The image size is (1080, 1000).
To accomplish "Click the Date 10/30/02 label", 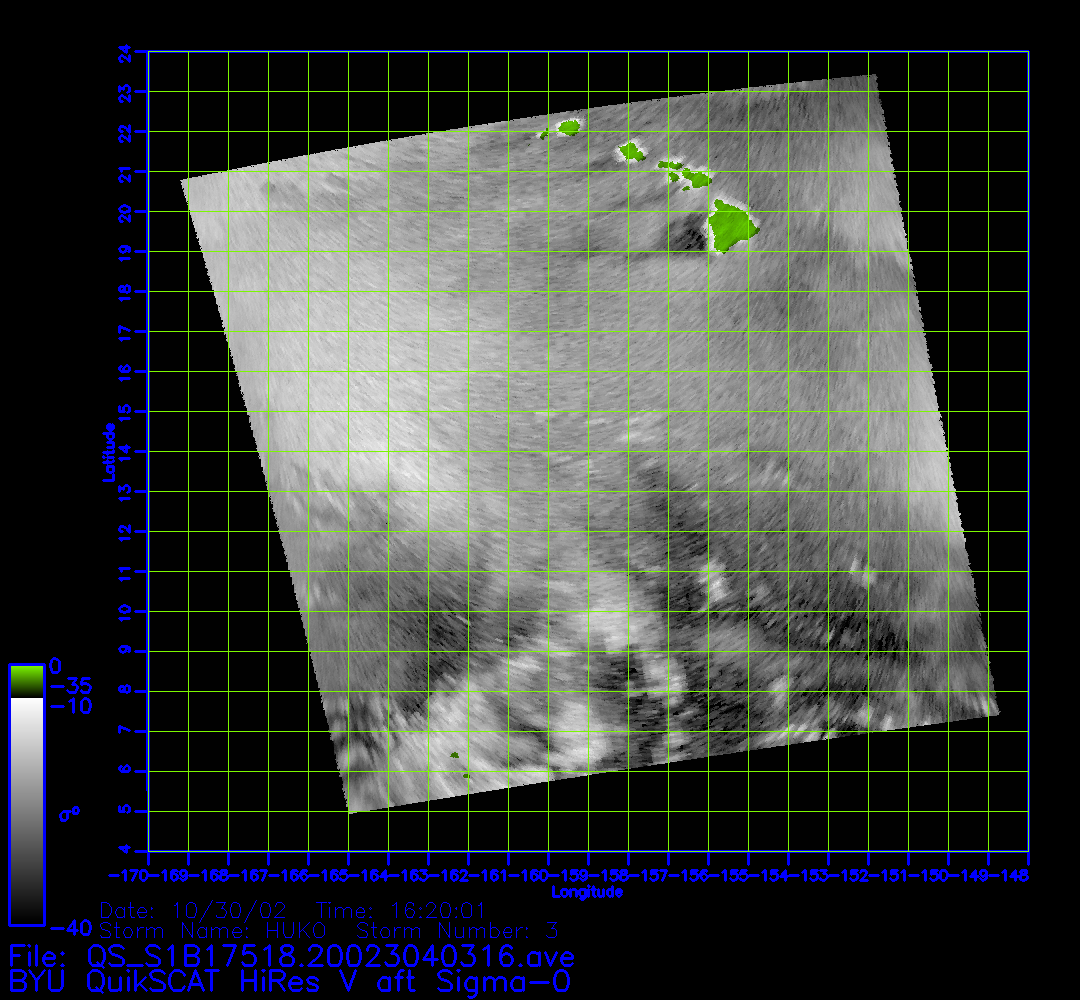I will [x=196, y=911].
